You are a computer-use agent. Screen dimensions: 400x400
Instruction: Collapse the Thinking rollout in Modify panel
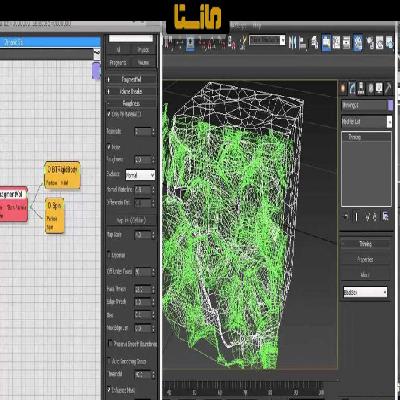tap(365, 244)
